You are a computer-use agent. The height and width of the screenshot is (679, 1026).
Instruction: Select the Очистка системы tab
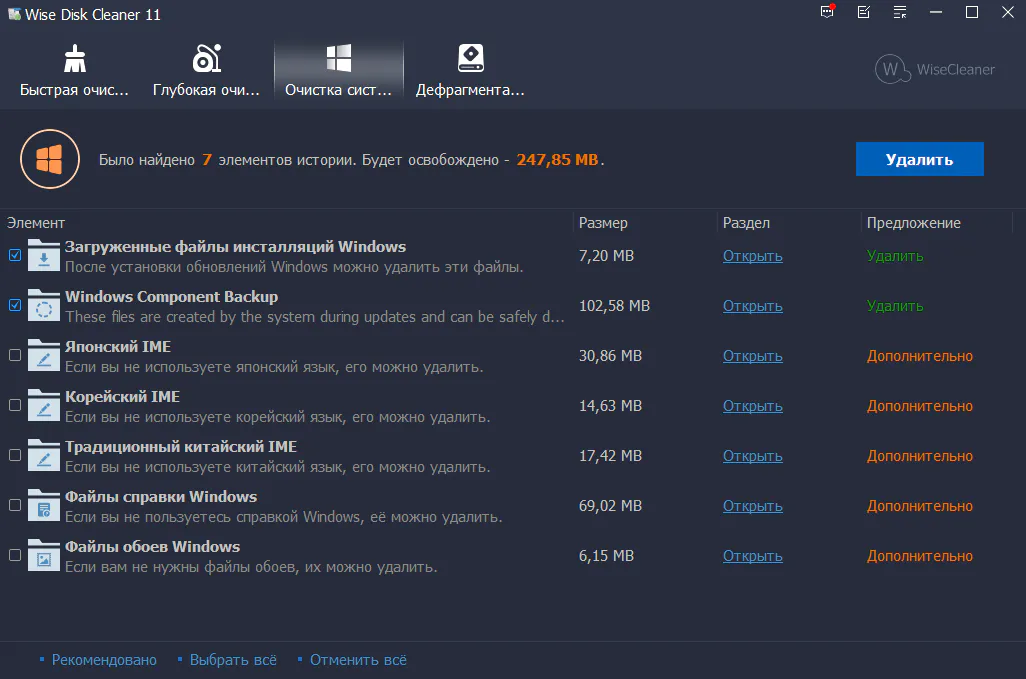[x=338, y=71]
